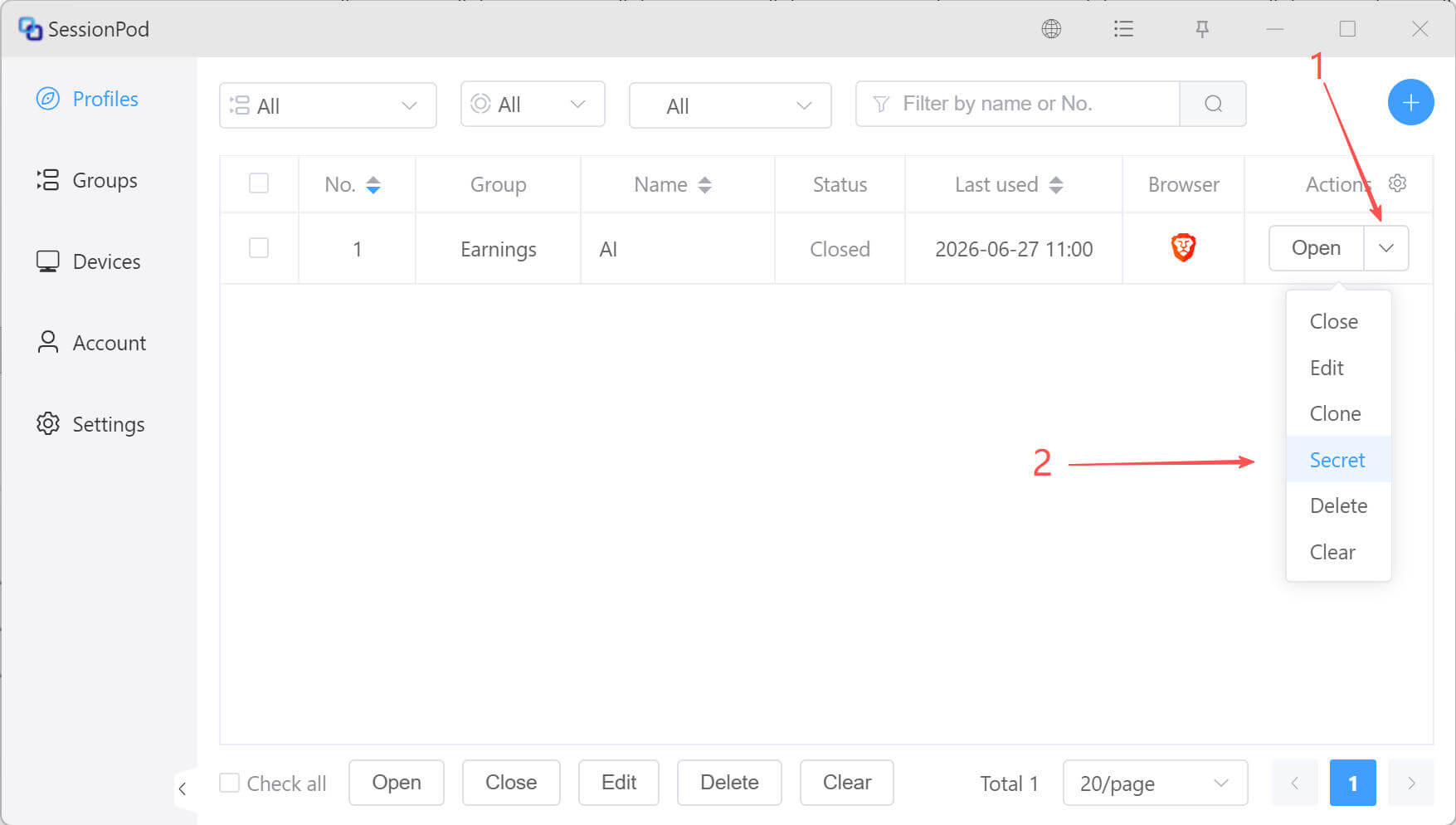
Task: Click the Brave browser icon in row 1
Action: click(x=1183, y=247)
